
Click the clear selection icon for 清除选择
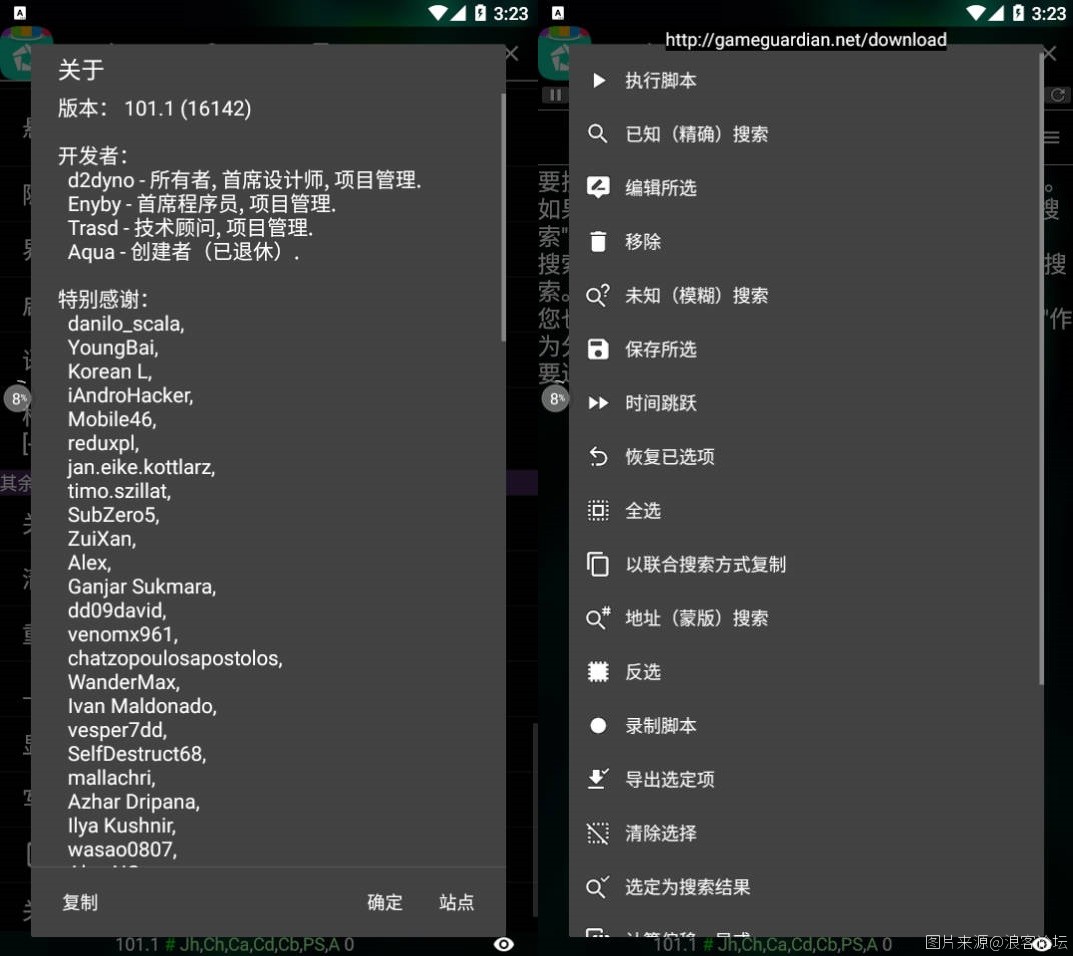[x=598, y=833]
